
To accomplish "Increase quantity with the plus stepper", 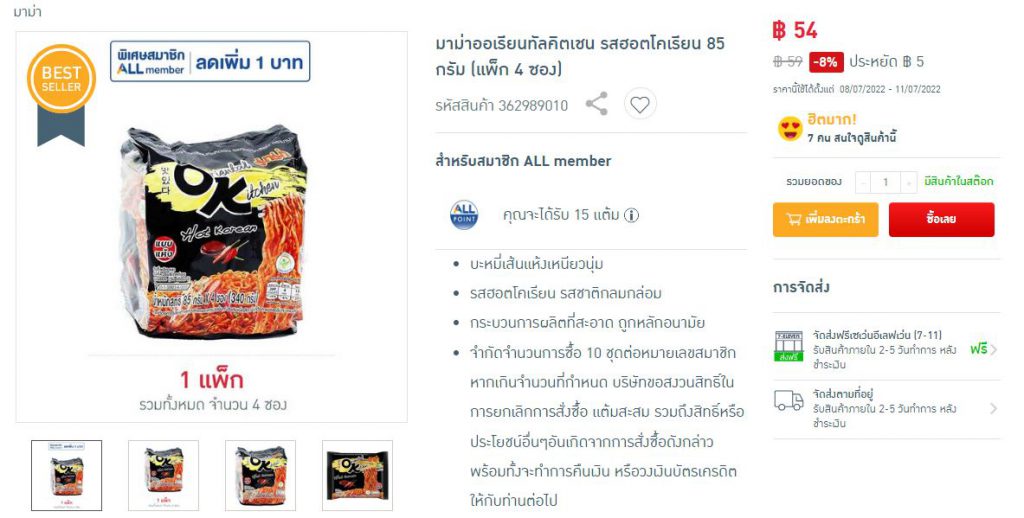I will (908, 182).
